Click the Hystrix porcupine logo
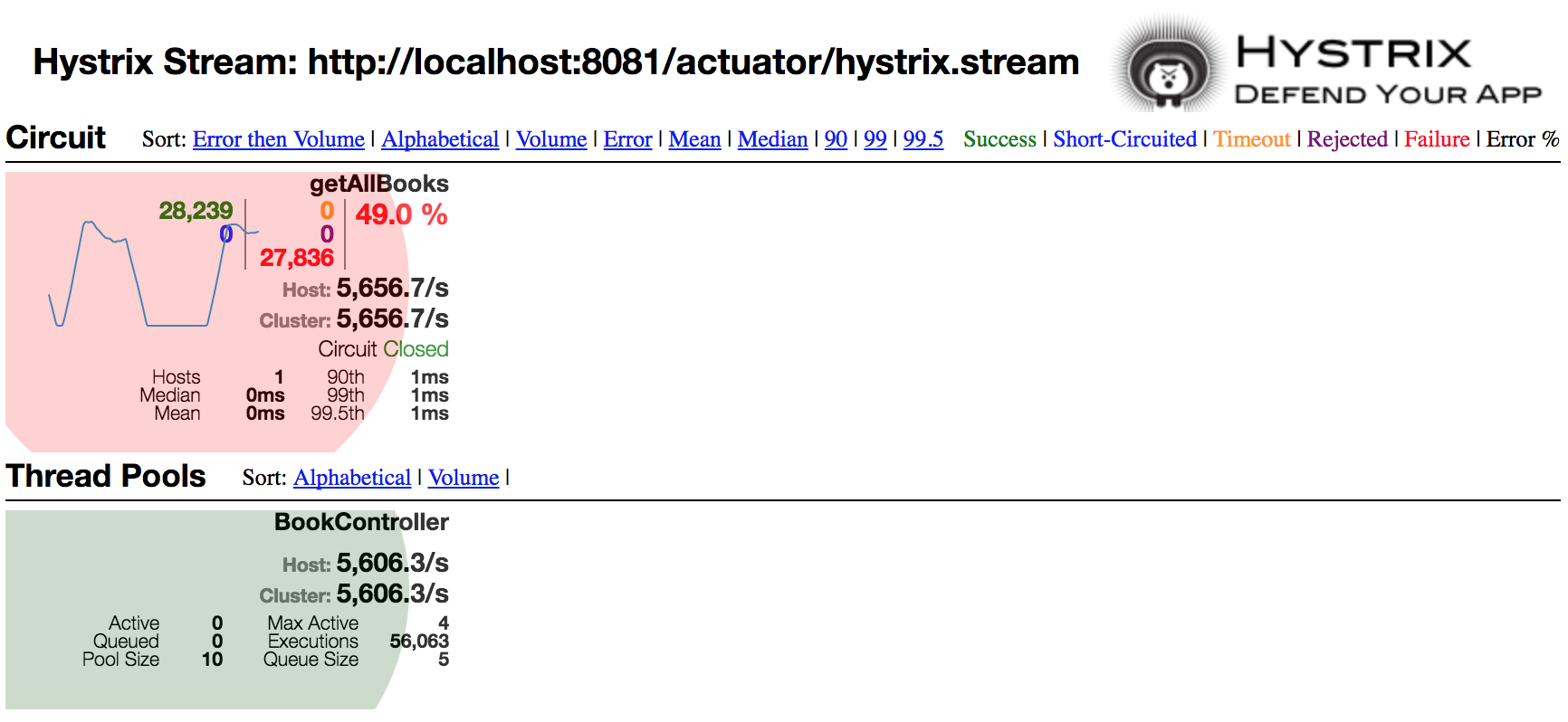This screenshot has width=1568, height=722. click(x=1169, y=63)
